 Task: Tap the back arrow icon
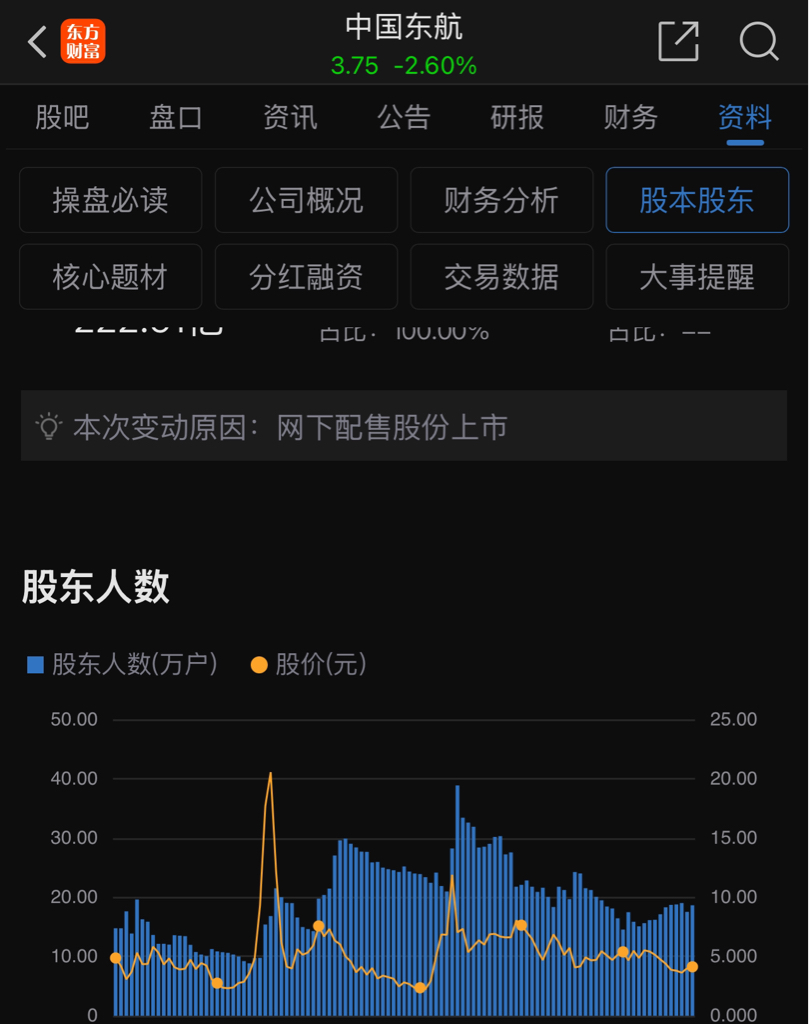[x=37, y=42]
